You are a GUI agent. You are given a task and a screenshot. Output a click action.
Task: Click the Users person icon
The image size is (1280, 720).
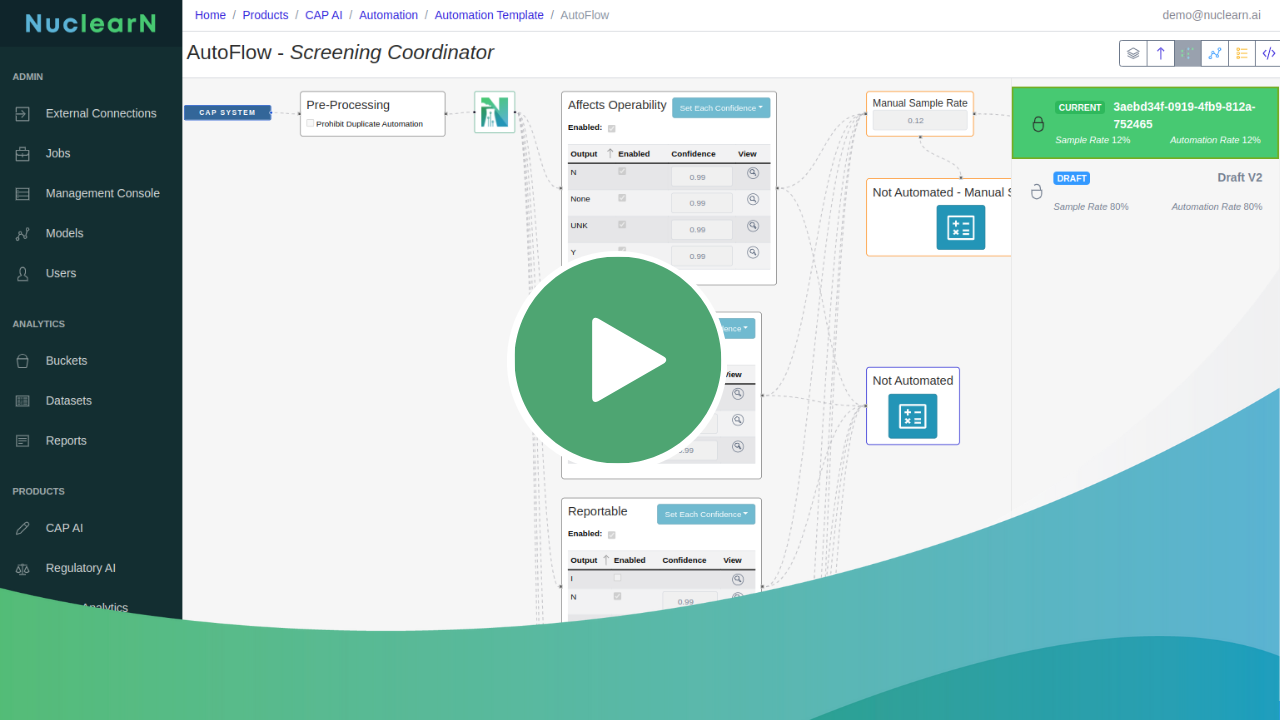[x=23, y=274]
